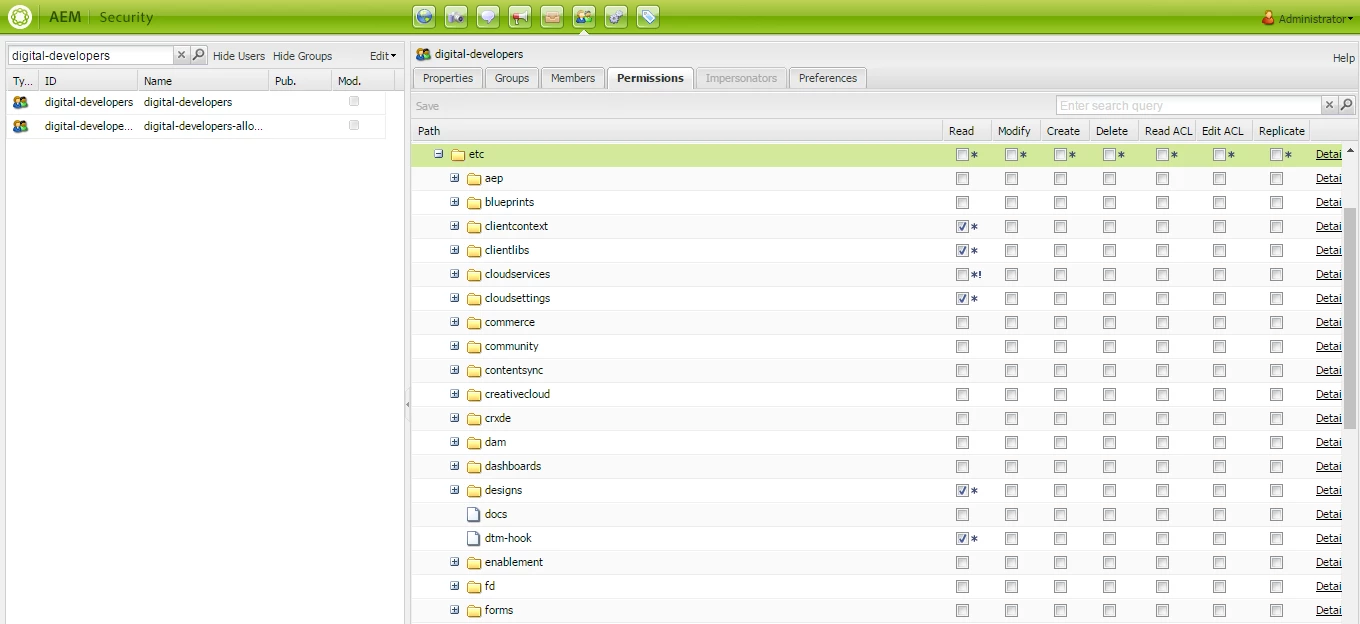Switch to the Members tab

(573, 78)
